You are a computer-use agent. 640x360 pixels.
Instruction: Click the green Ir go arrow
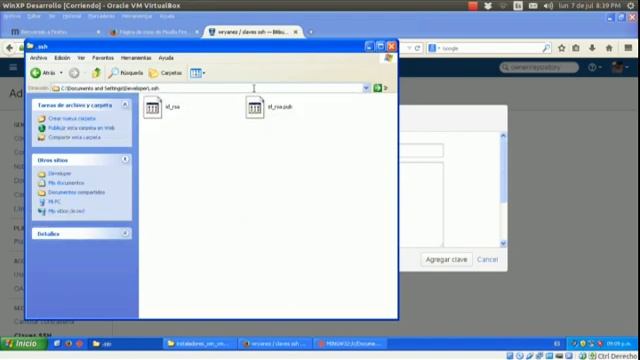(x=378, y=88)
